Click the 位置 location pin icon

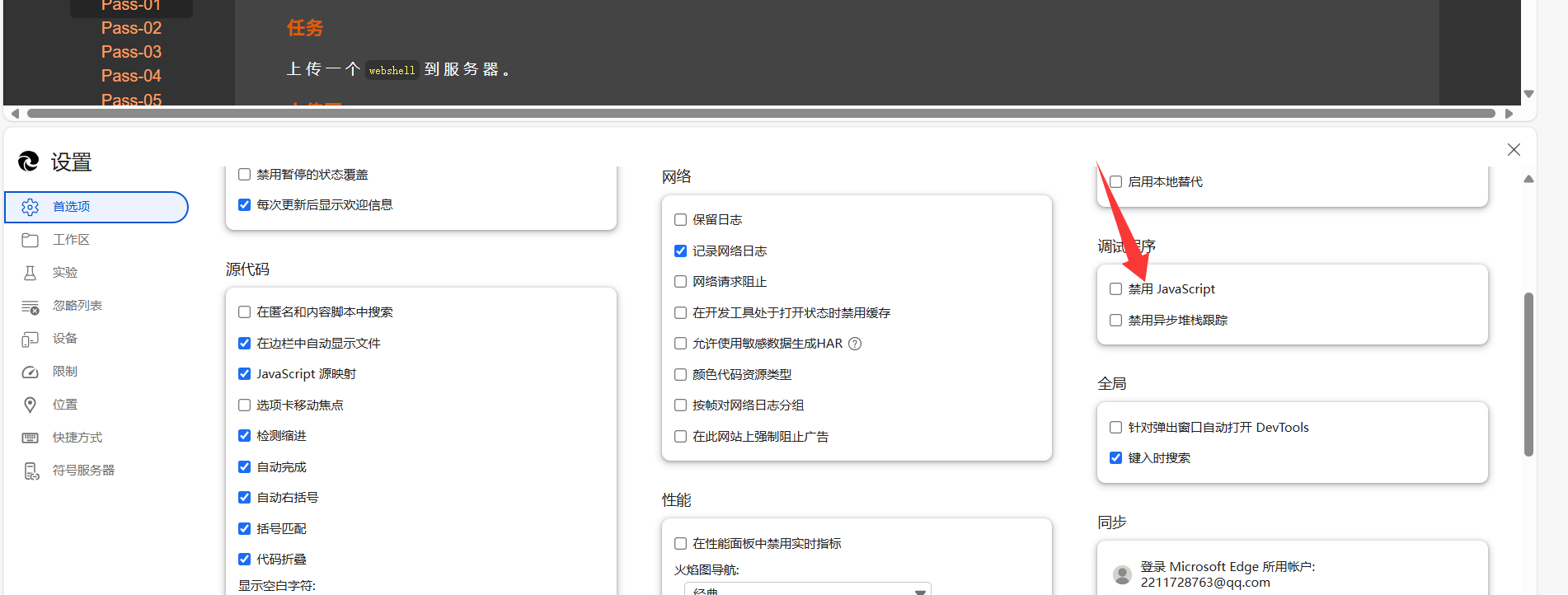point(31,405)
